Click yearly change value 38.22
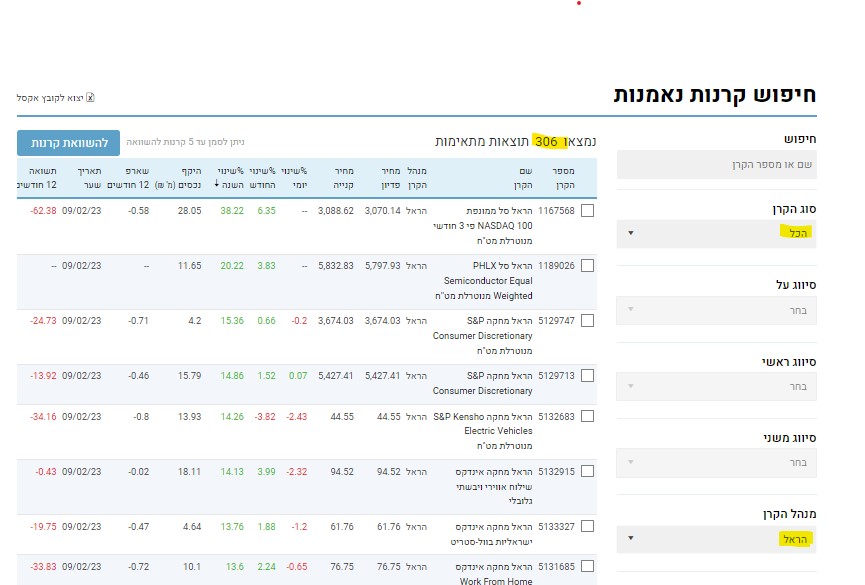 pos(232,211)
